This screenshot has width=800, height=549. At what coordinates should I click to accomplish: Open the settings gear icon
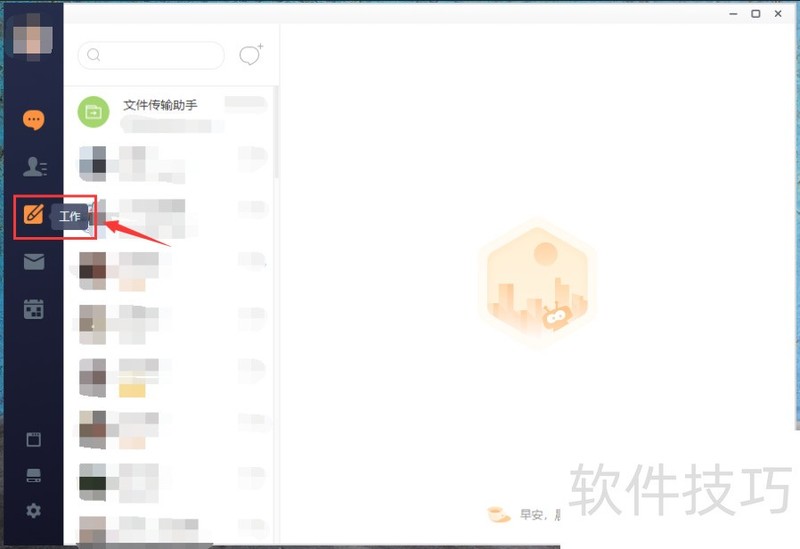coord(34,510)
